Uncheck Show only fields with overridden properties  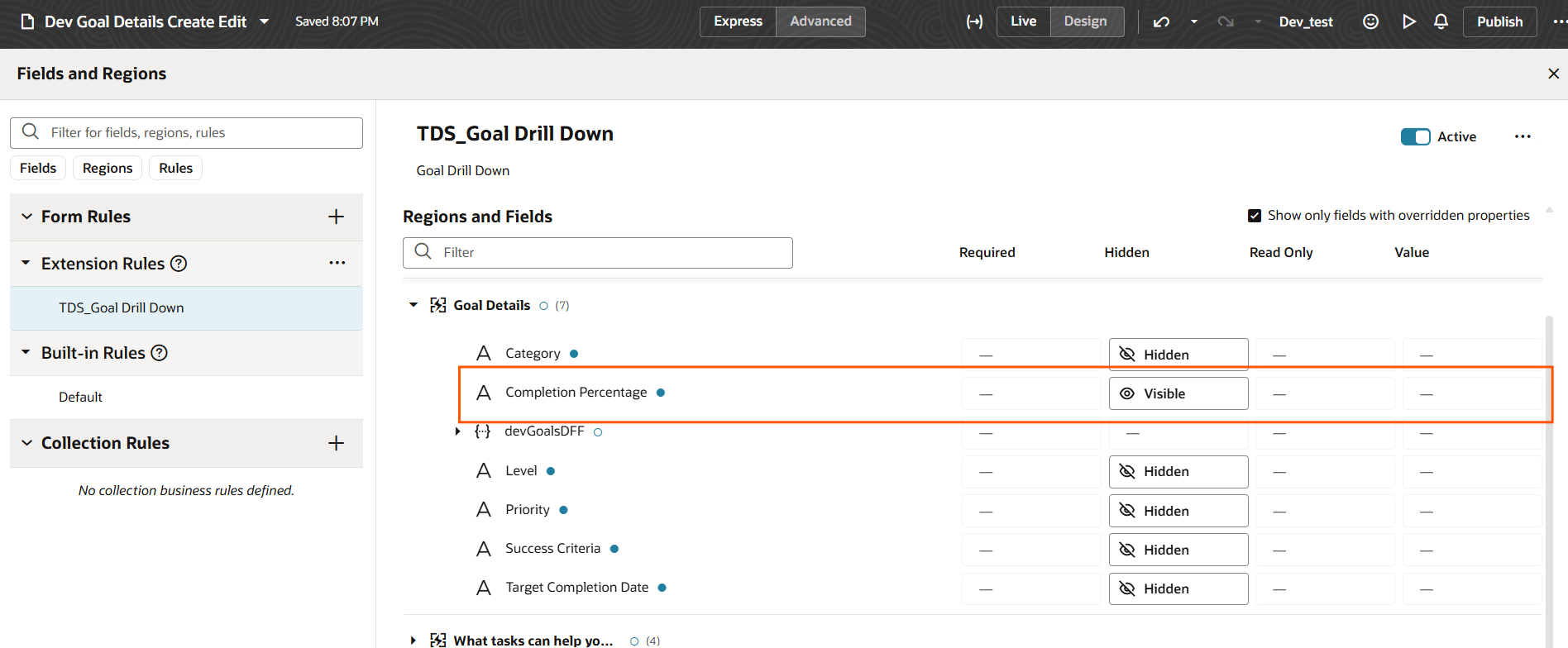click(x=1255, y=216)
